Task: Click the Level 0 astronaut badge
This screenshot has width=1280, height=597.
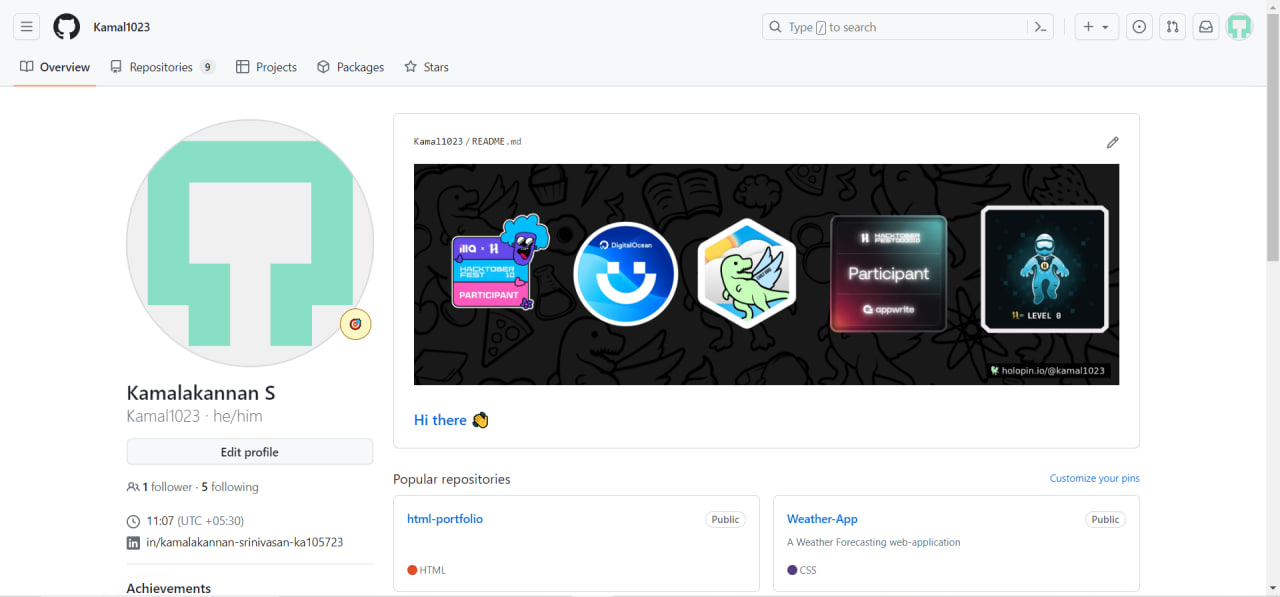Action: click(x=1044, y=269)
